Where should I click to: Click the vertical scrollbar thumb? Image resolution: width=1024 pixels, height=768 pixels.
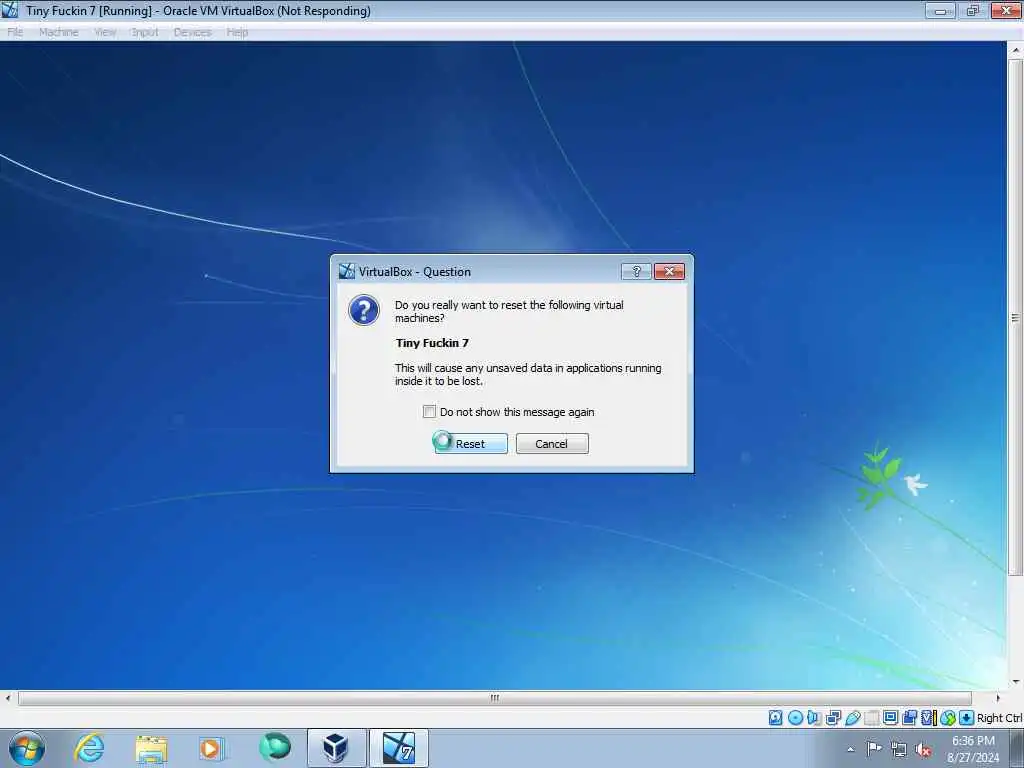(1015, 318)
